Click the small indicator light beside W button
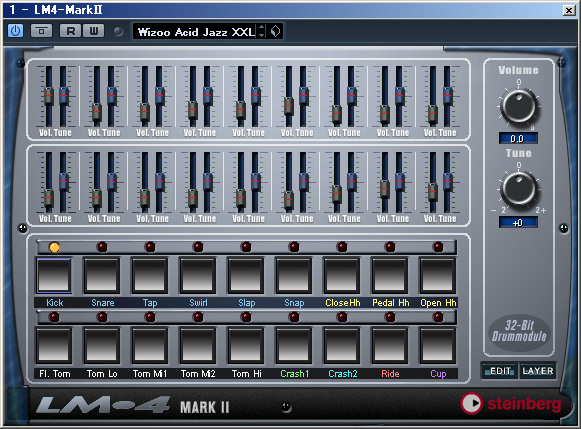This screenshot has height=429, width=581. coord(118,31)
